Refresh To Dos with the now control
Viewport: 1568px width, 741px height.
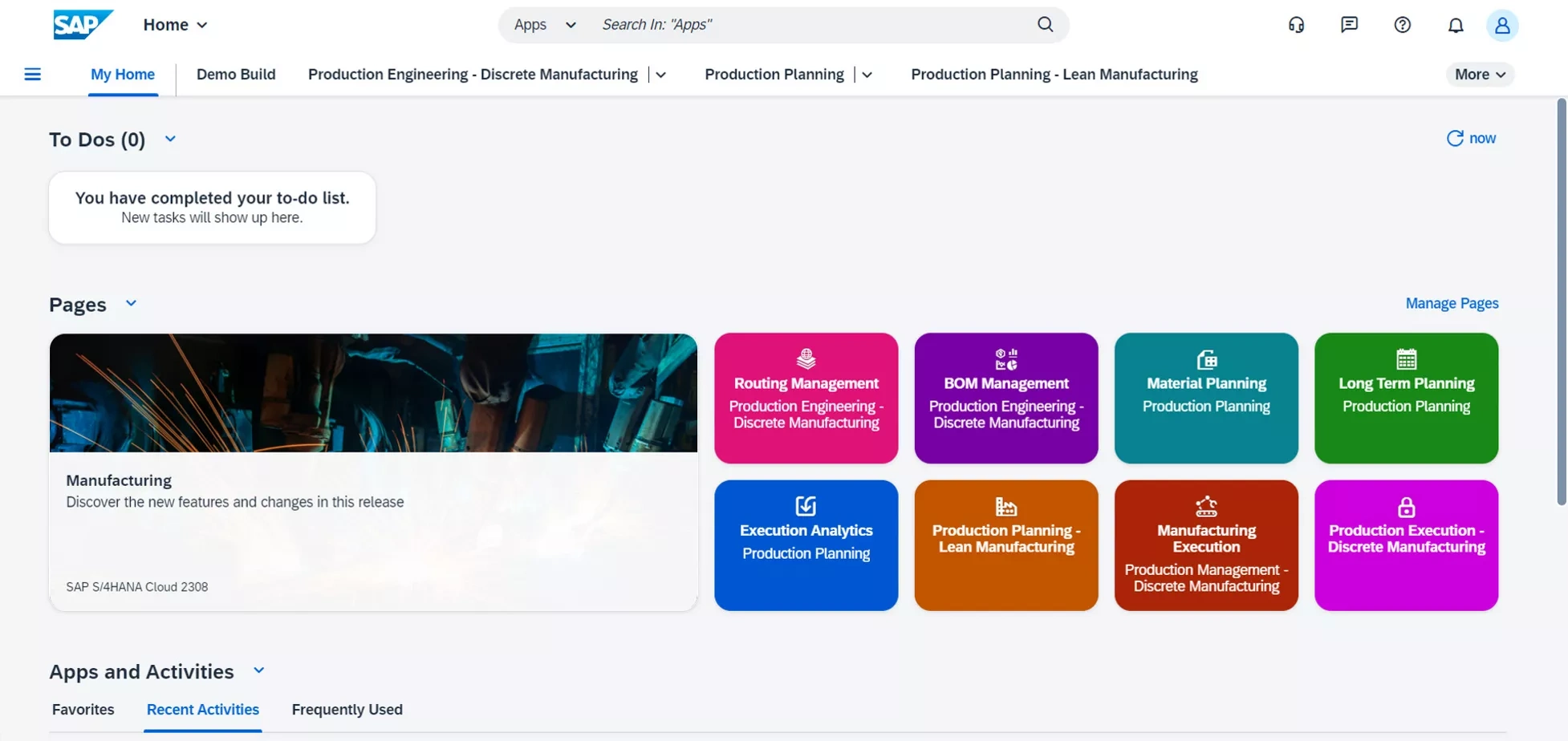[1470, 137]
